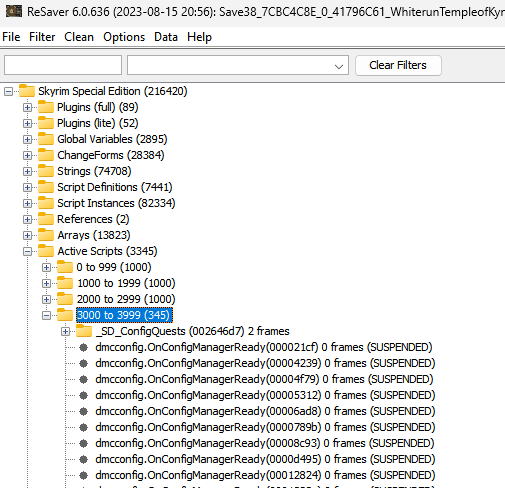Select the selected 3000 to 3999 (345) row
505x488 pixels.
pos(124,315)
